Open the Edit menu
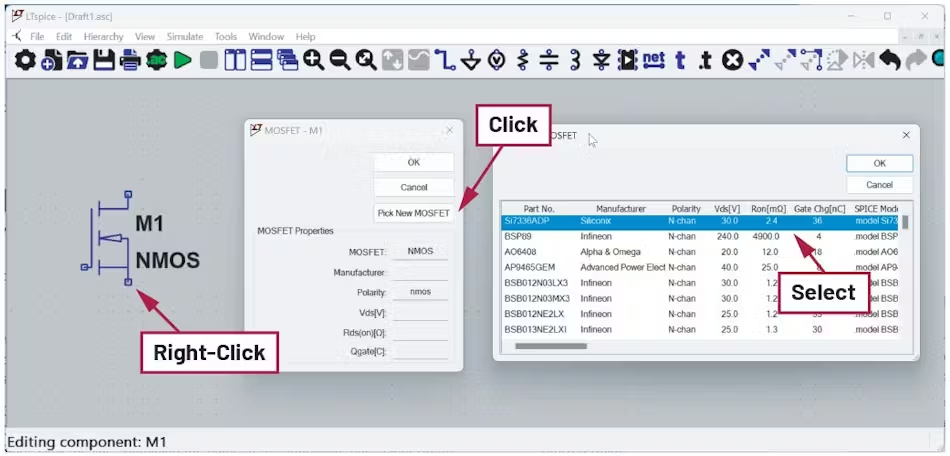The image size is (950, 456). (x=64, y=36)
